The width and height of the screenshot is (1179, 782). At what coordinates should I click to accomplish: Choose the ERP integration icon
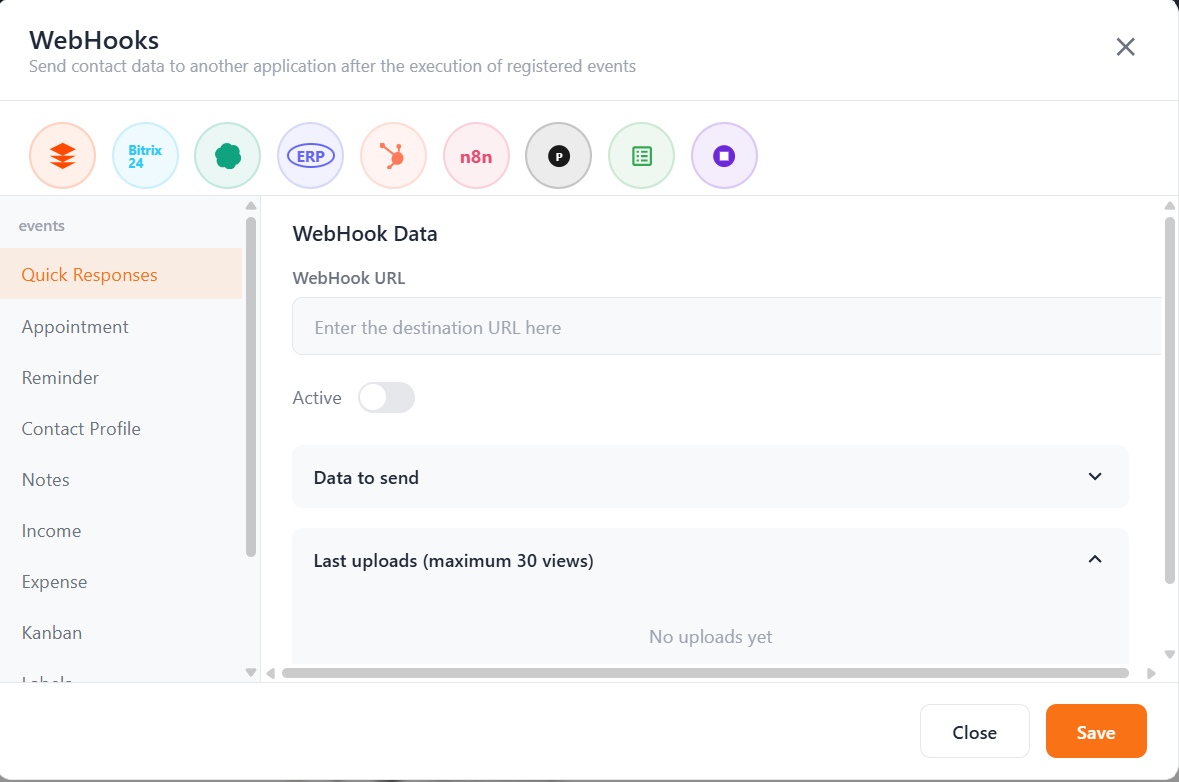coord(310,155)
